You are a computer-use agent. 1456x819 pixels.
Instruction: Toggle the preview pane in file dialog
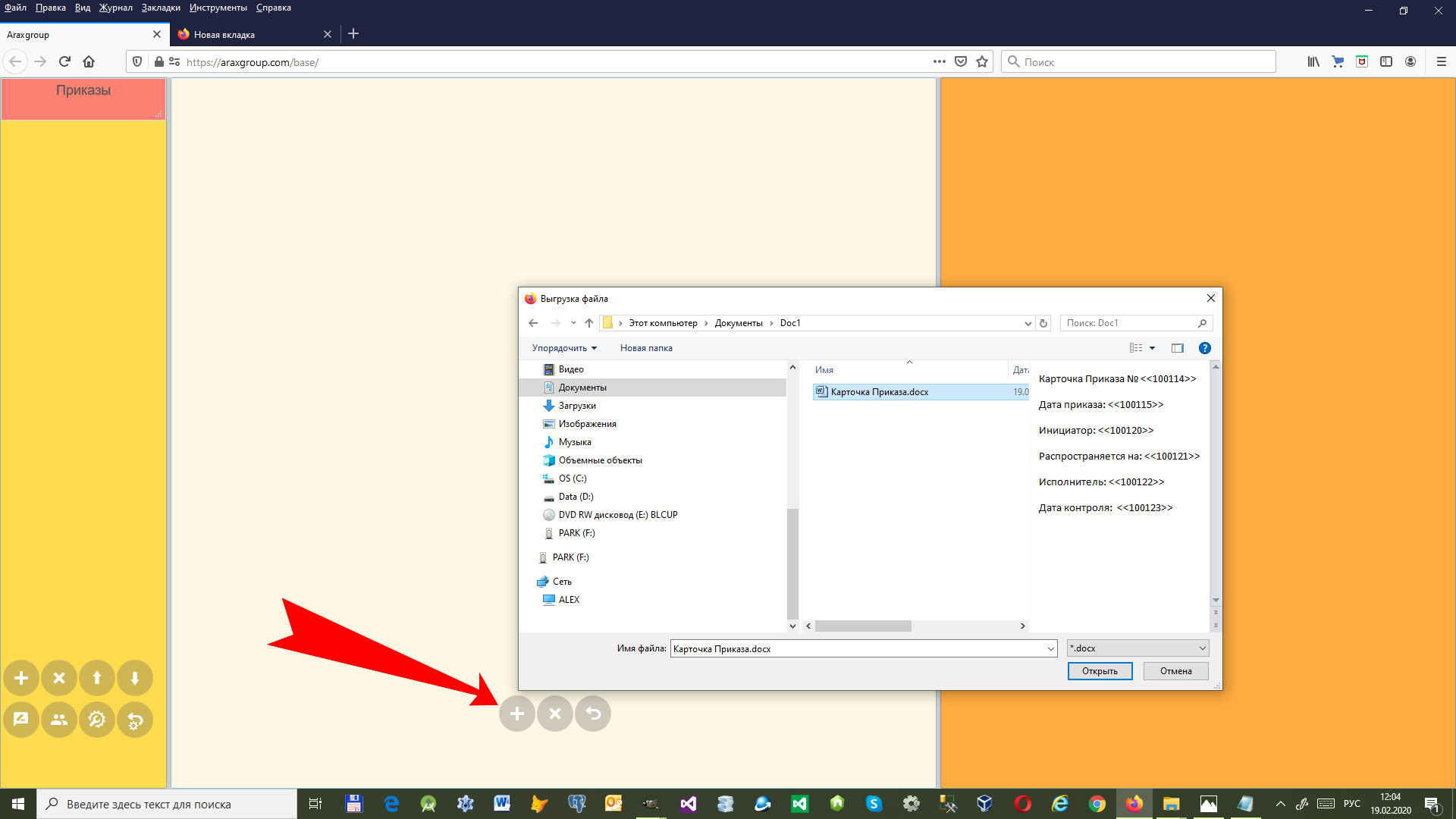[x=1177, y=348]
